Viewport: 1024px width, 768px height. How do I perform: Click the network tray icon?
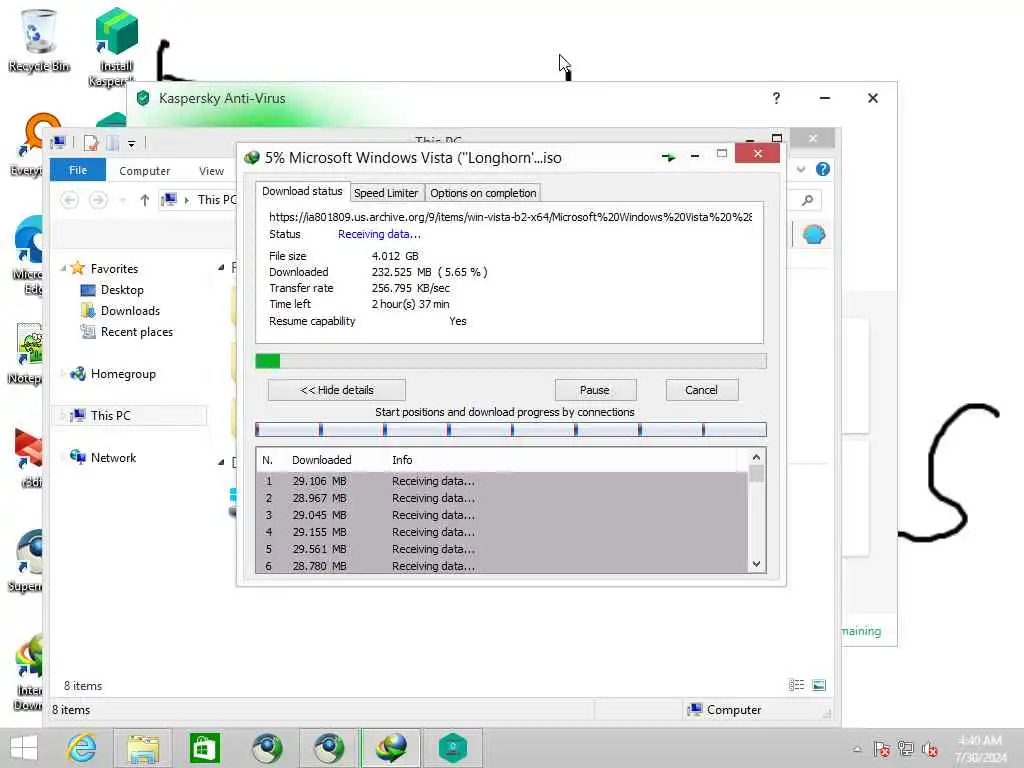pyautogui.click(x=906, y=749)
